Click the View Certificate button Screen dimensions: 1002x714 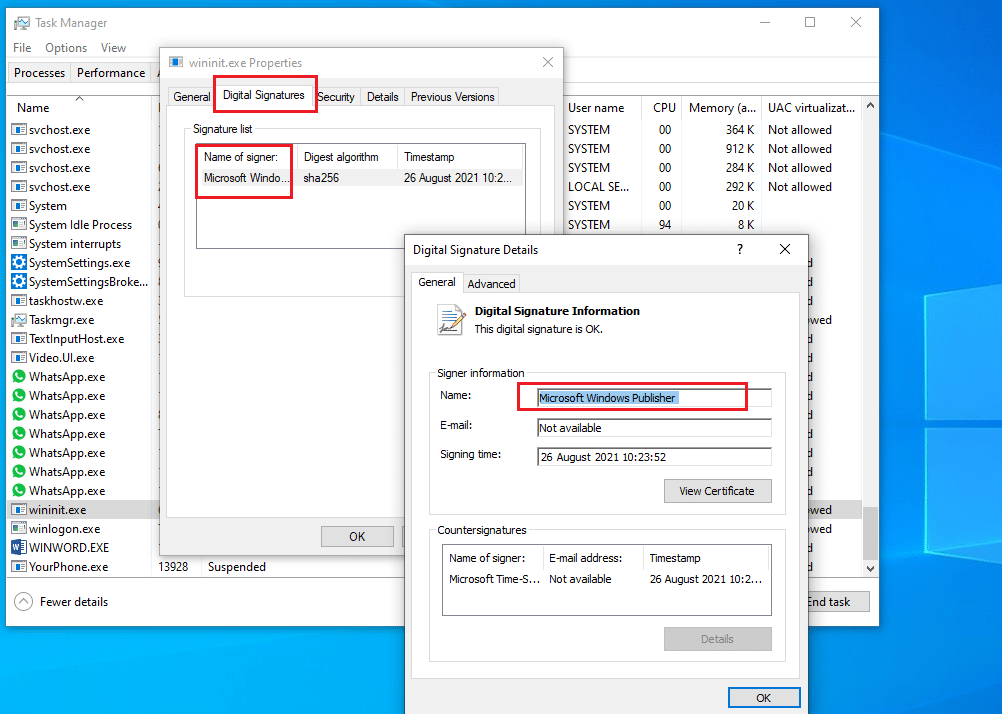click(717, 491)
